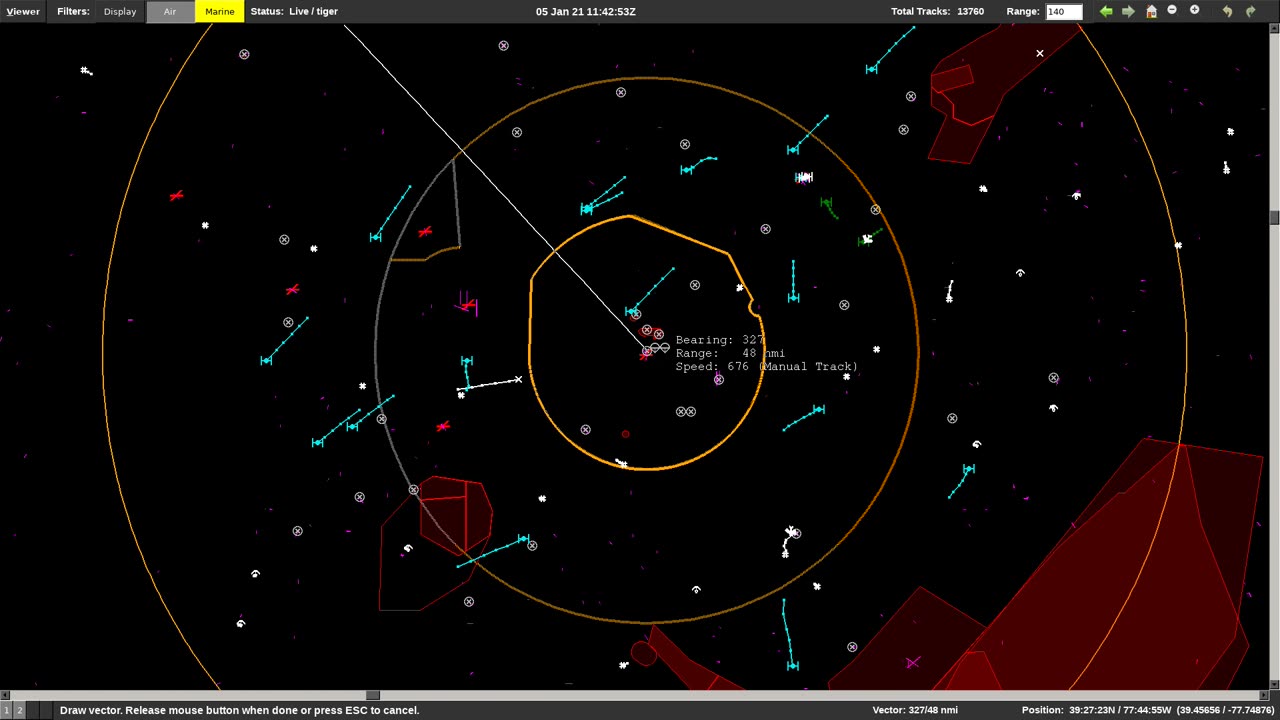Switch to view tab 2 at bottom
The height and width of the screenshot is (720, 1280).
(x=19, y=710)
